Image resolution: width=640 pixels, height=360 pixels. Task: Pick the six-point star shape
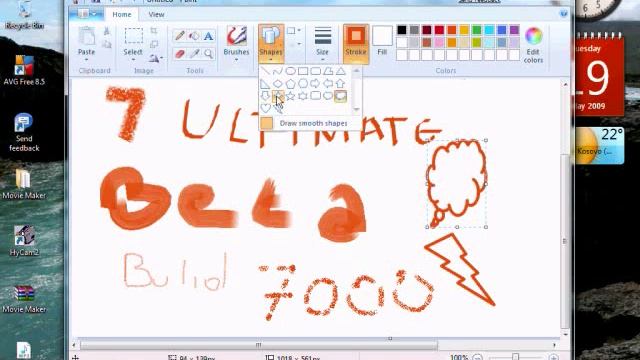pos(303,96)
